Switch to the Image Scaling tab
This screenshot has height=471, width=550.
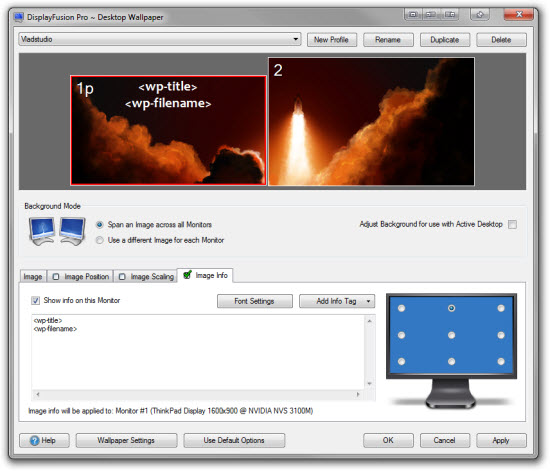[146, 277]
